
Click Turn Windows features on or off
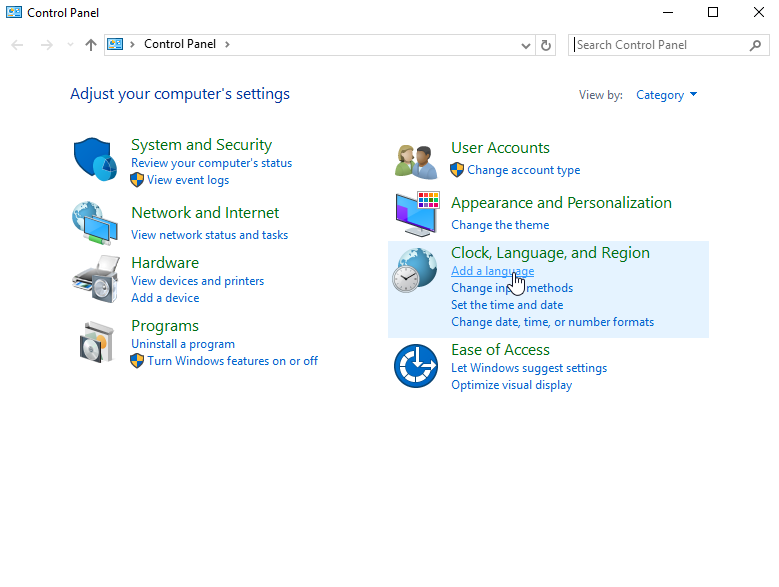tap(233, 361)
